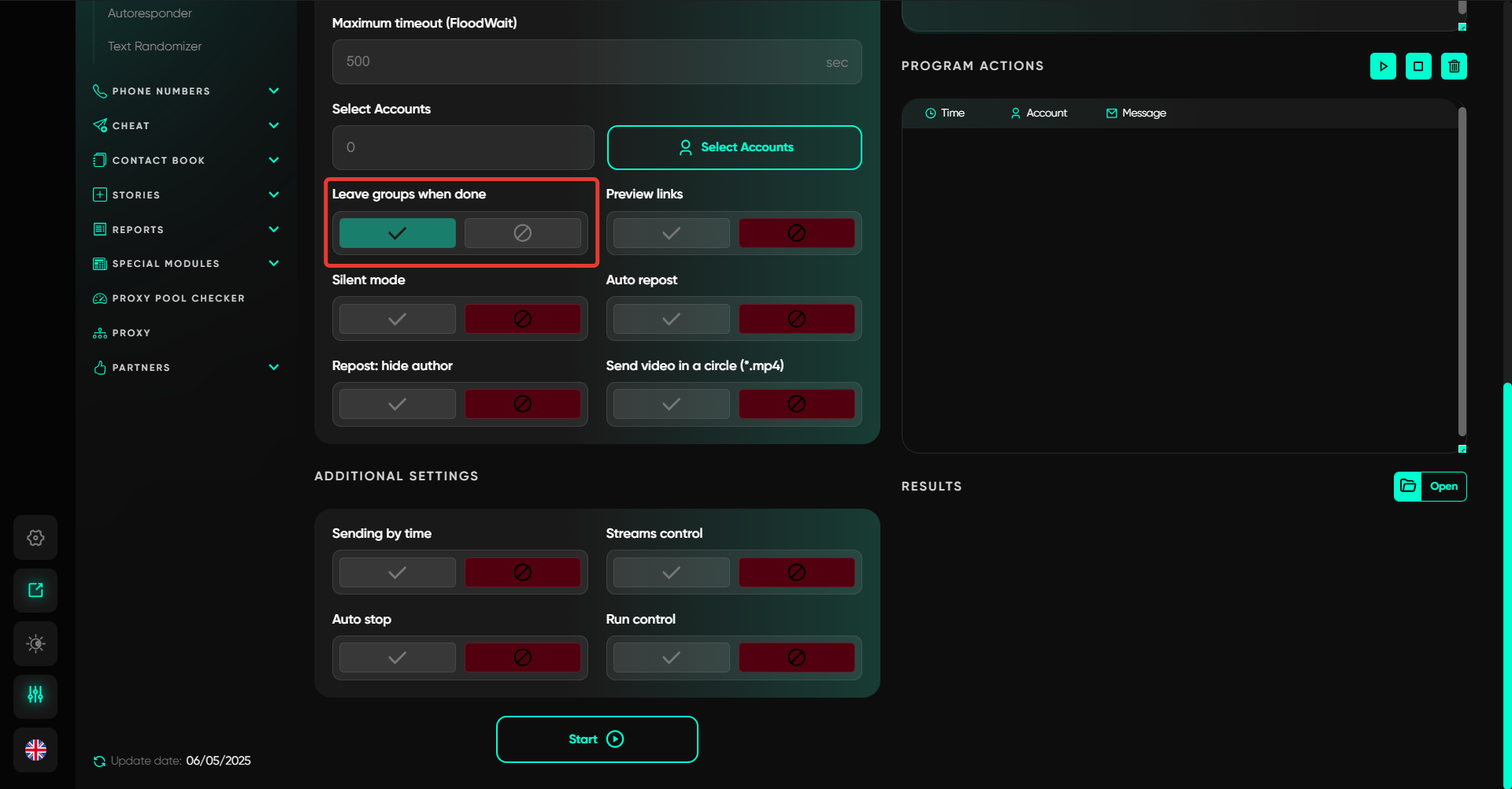The height and width of the screenshot is (789, 1512).
Task: Expand the Special Modules chevron
Action: 273,264
